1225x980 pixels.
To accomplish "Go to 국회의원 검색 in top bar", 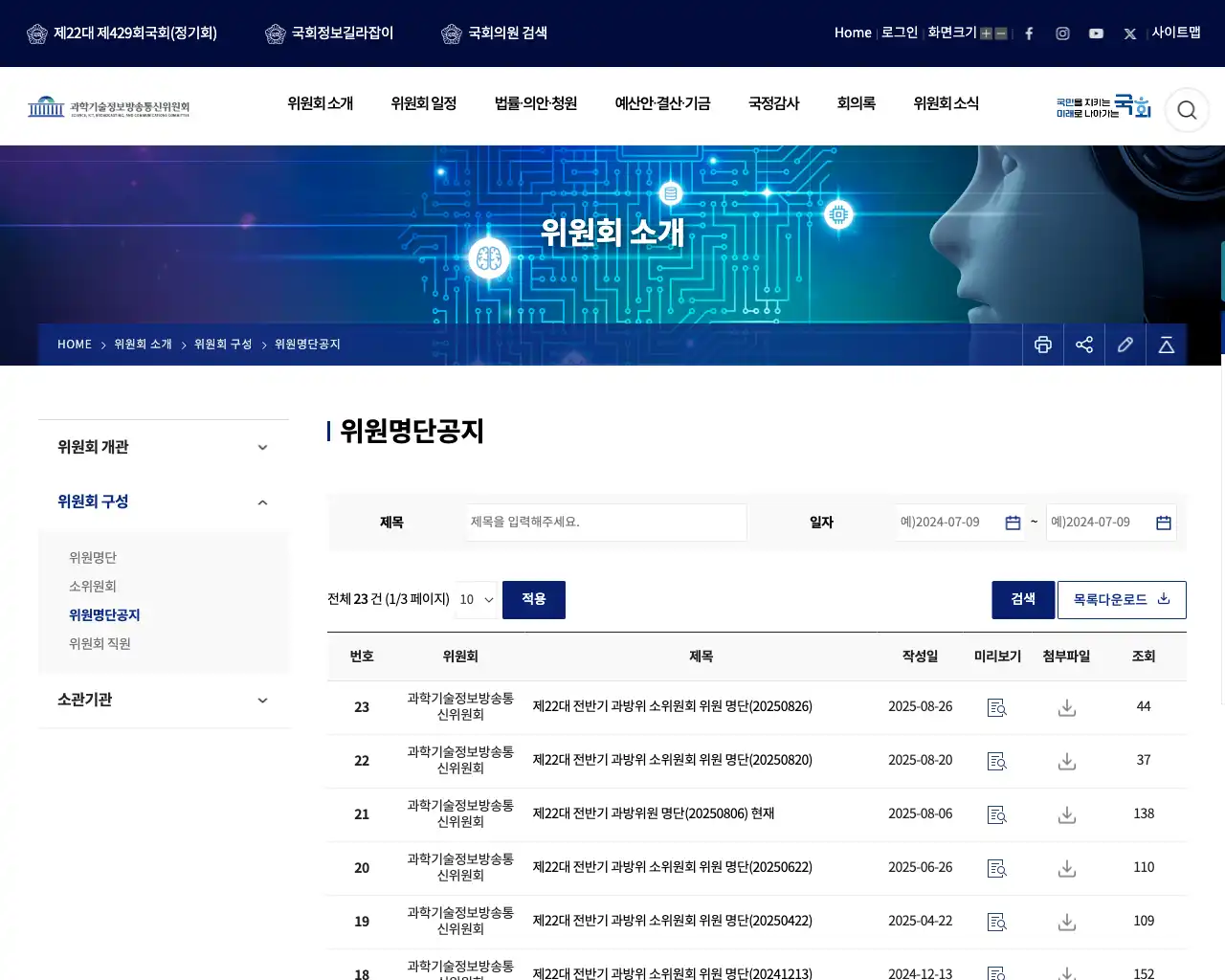I will (495, 33).
